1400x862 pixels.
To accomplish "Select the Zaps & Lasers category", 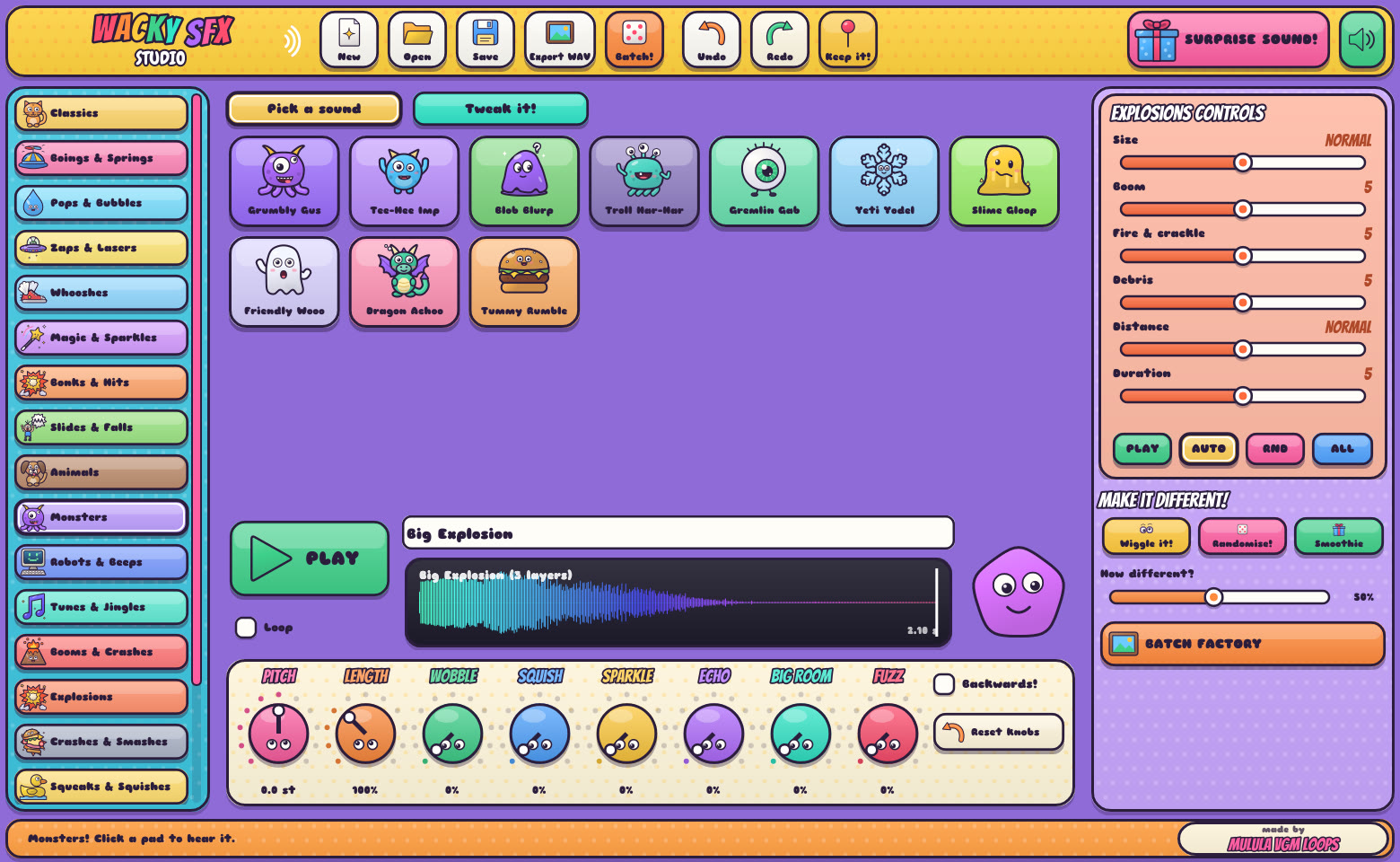I will pyautogui.click(x=101, y=248).
